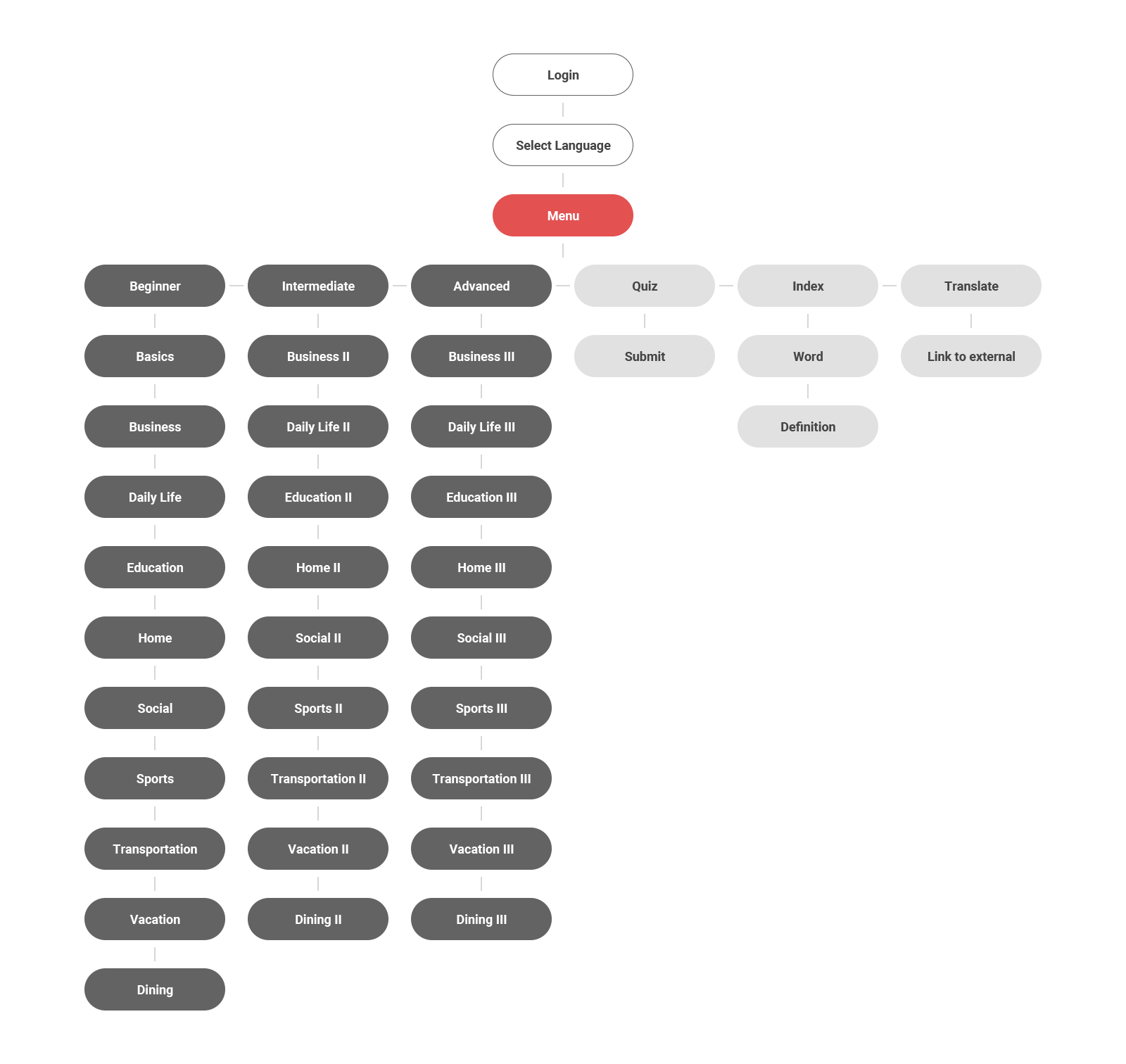This screenshot has height=1064, width=1126.
Task: Click the Submit node under Quiz
Action: [645, 356]
